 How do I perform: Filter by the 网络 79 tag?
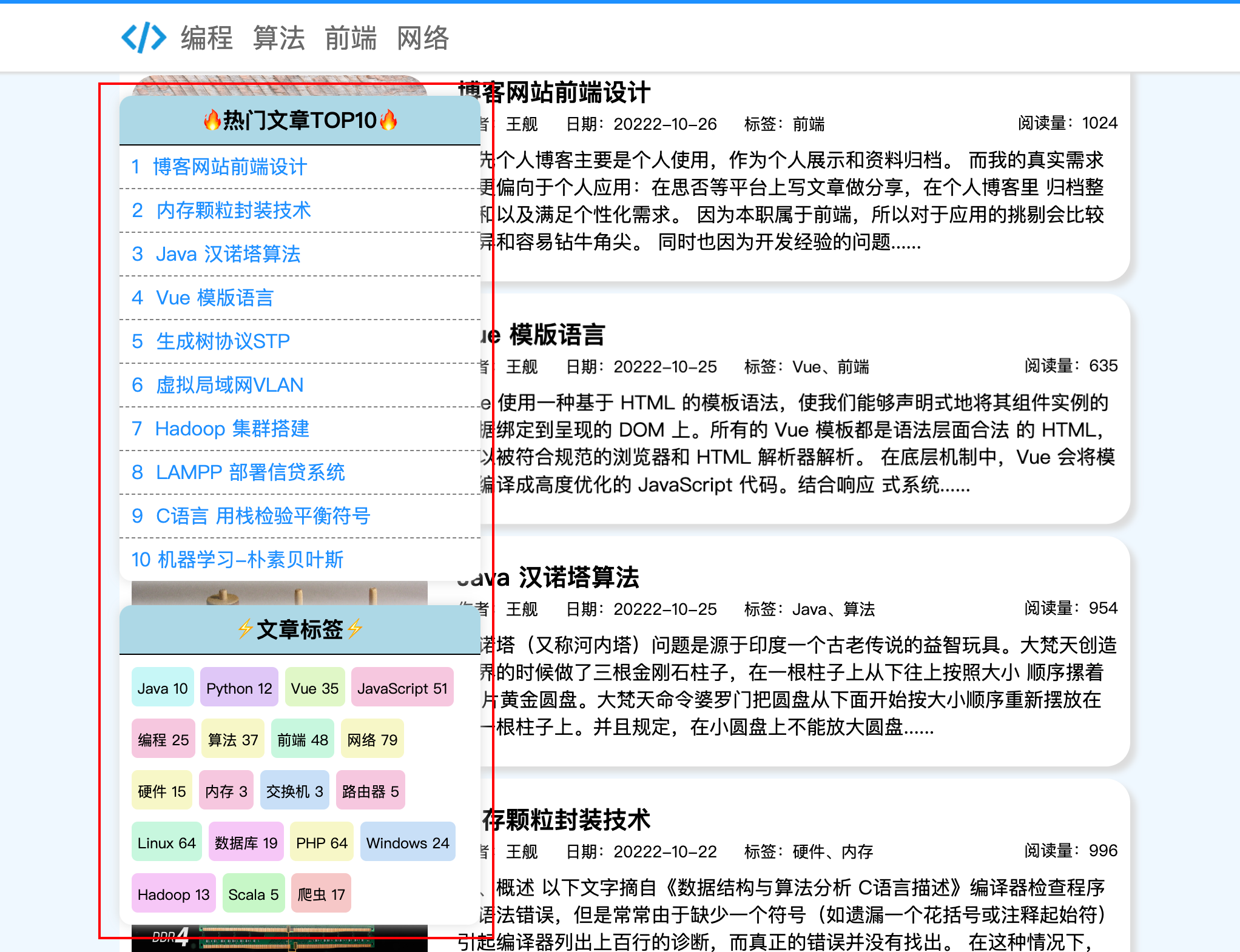click(x=372, y=740)
